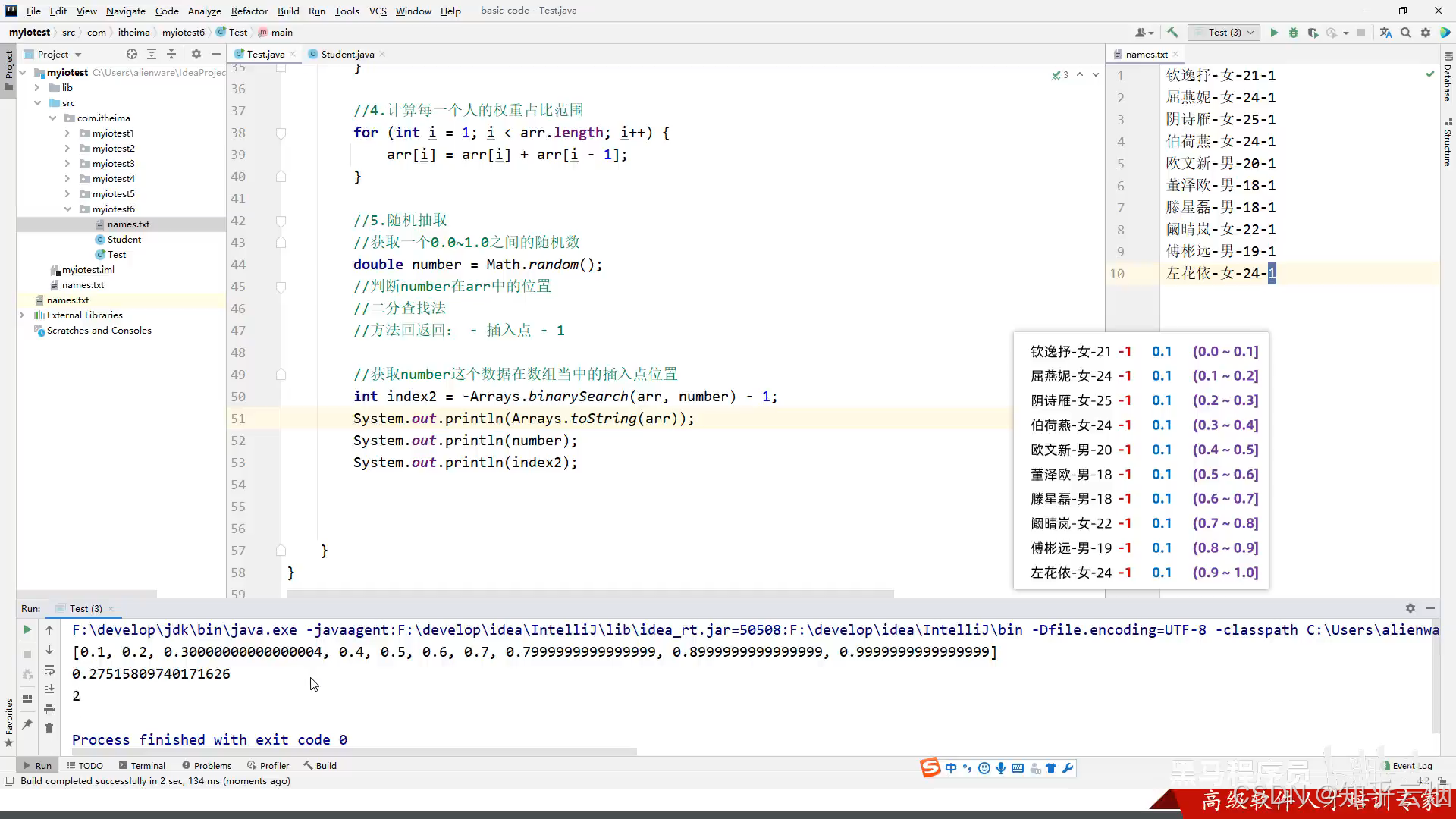Toggle scroll to end in console
This screenshot has height=819, width=1456.
tap(49, 689)
